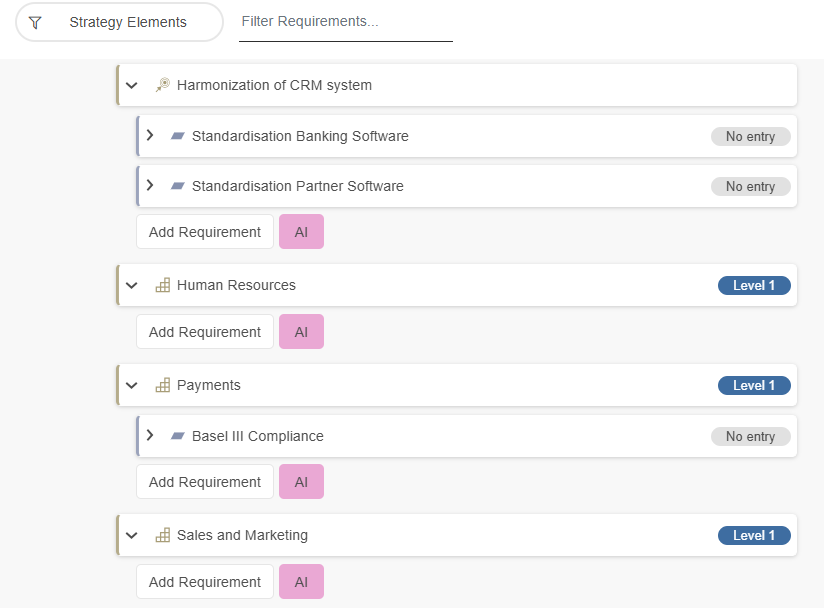The height and width of the screenshot is (608, 824).
Task: Expand the Standardisation Banking Software row
Action: tap(150, 135)
